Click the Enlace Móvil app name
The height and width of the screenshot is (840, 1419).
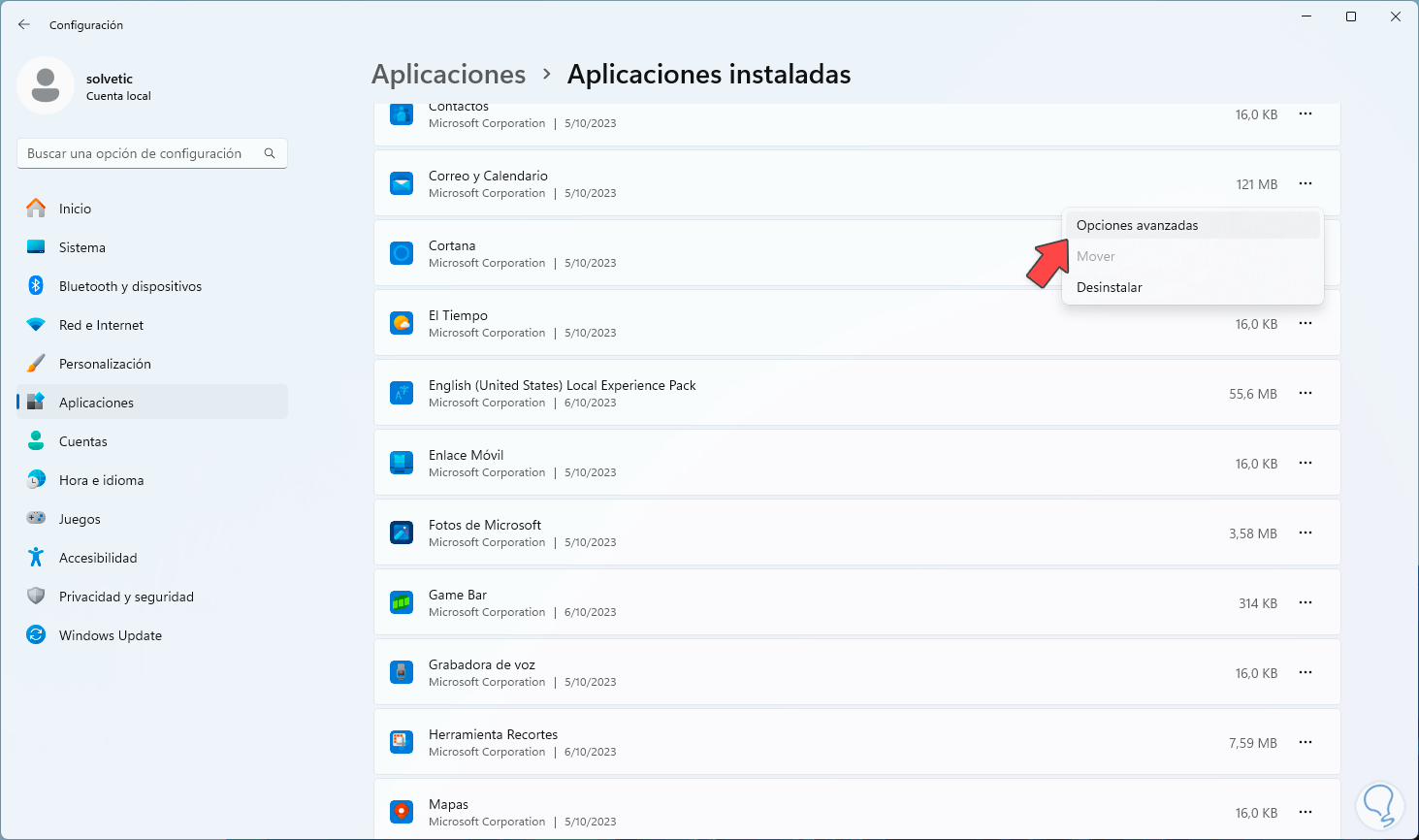(x=466, y=455)
